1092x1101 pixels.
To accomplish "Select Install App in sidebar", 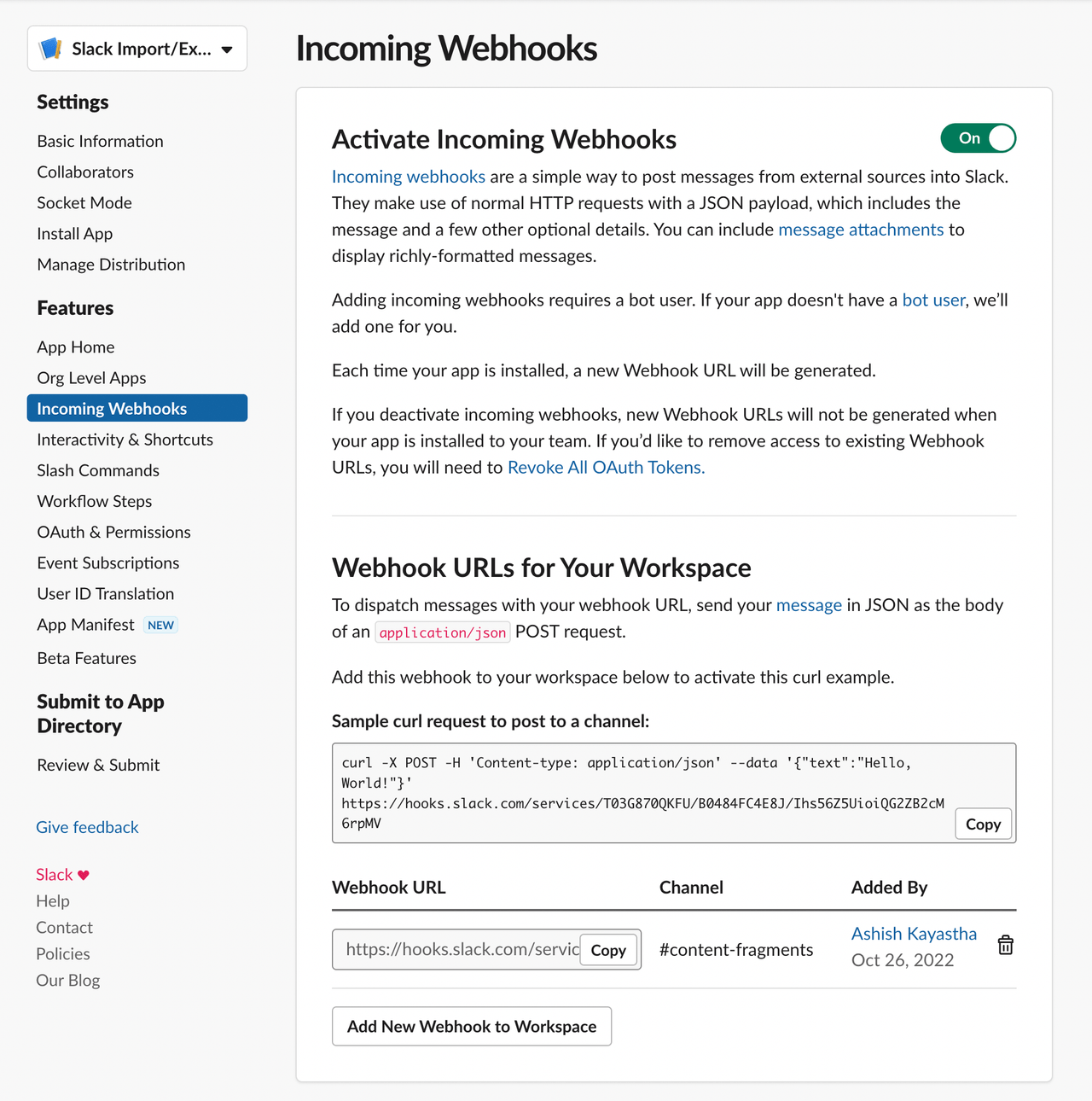I will (75, 233).
